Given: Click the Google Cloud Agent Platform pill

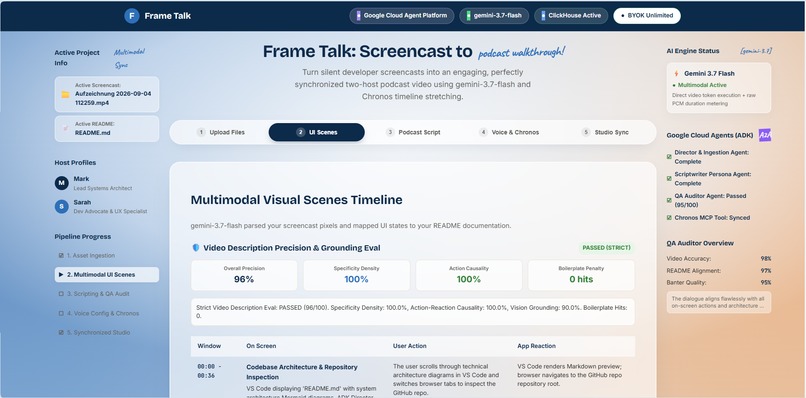Looking at the screenshot, I should tap(401, 15).
